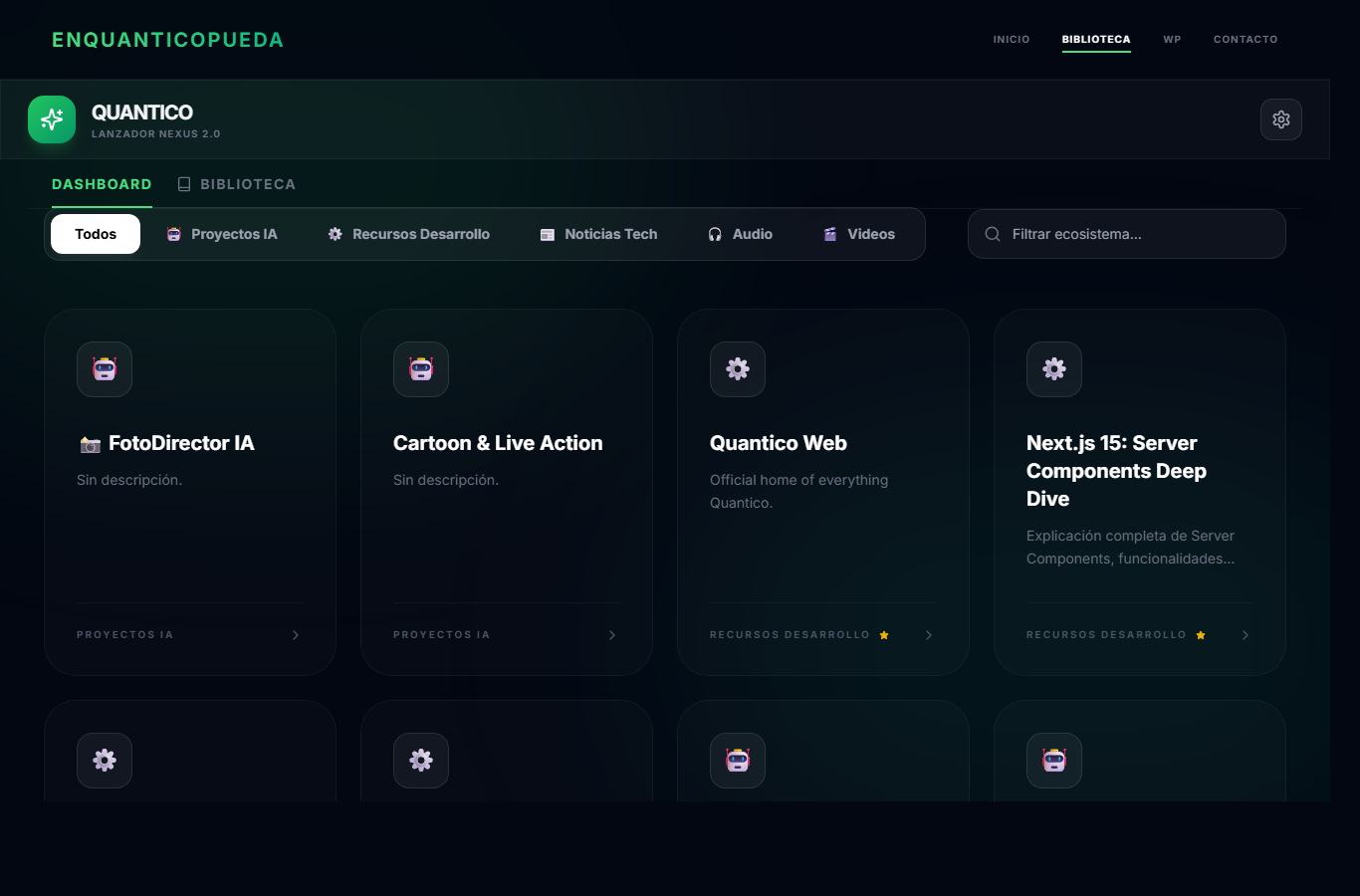Open the Cartoon & Live Action title

click(498, 443)
